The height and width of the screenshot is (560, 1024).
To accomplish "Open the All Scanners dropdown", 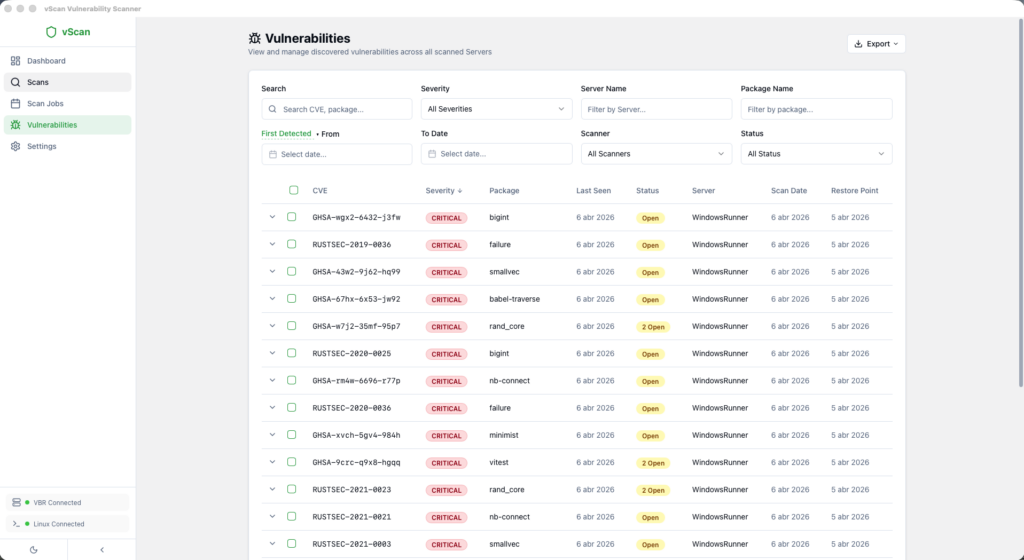I will coord(656,154).
